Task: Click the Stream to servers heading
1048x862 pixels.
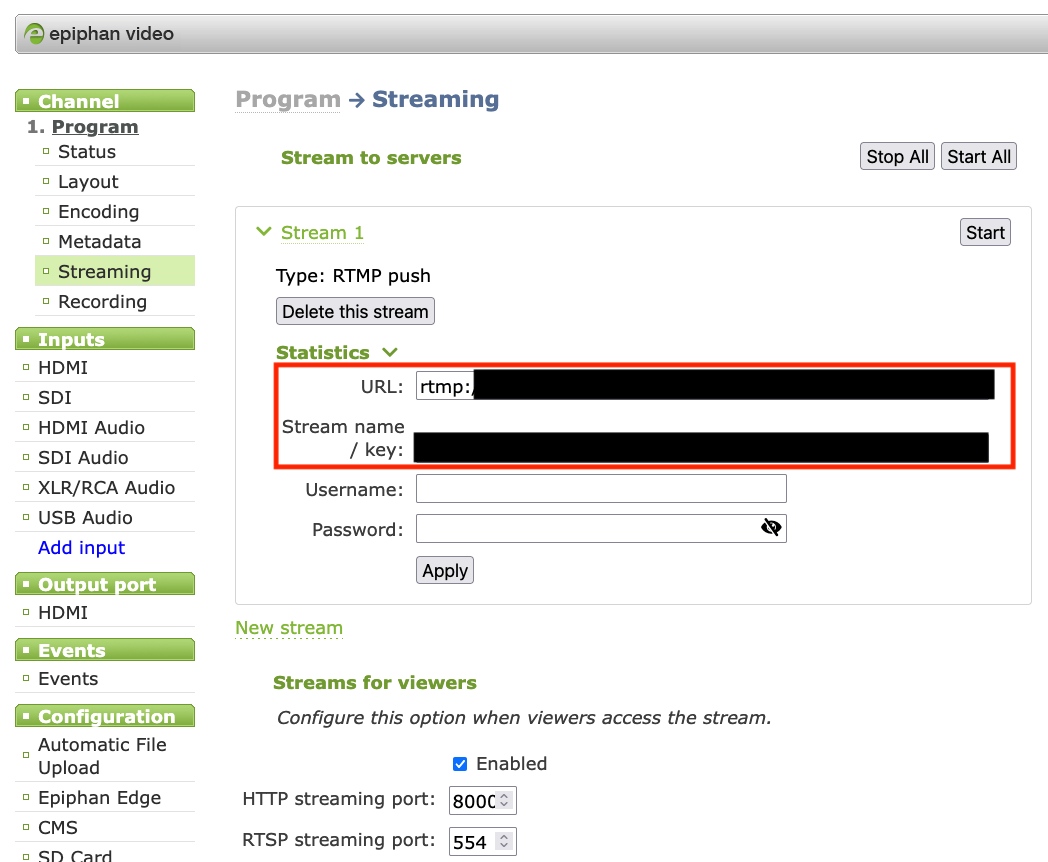Action: click(x=371, y=158)
